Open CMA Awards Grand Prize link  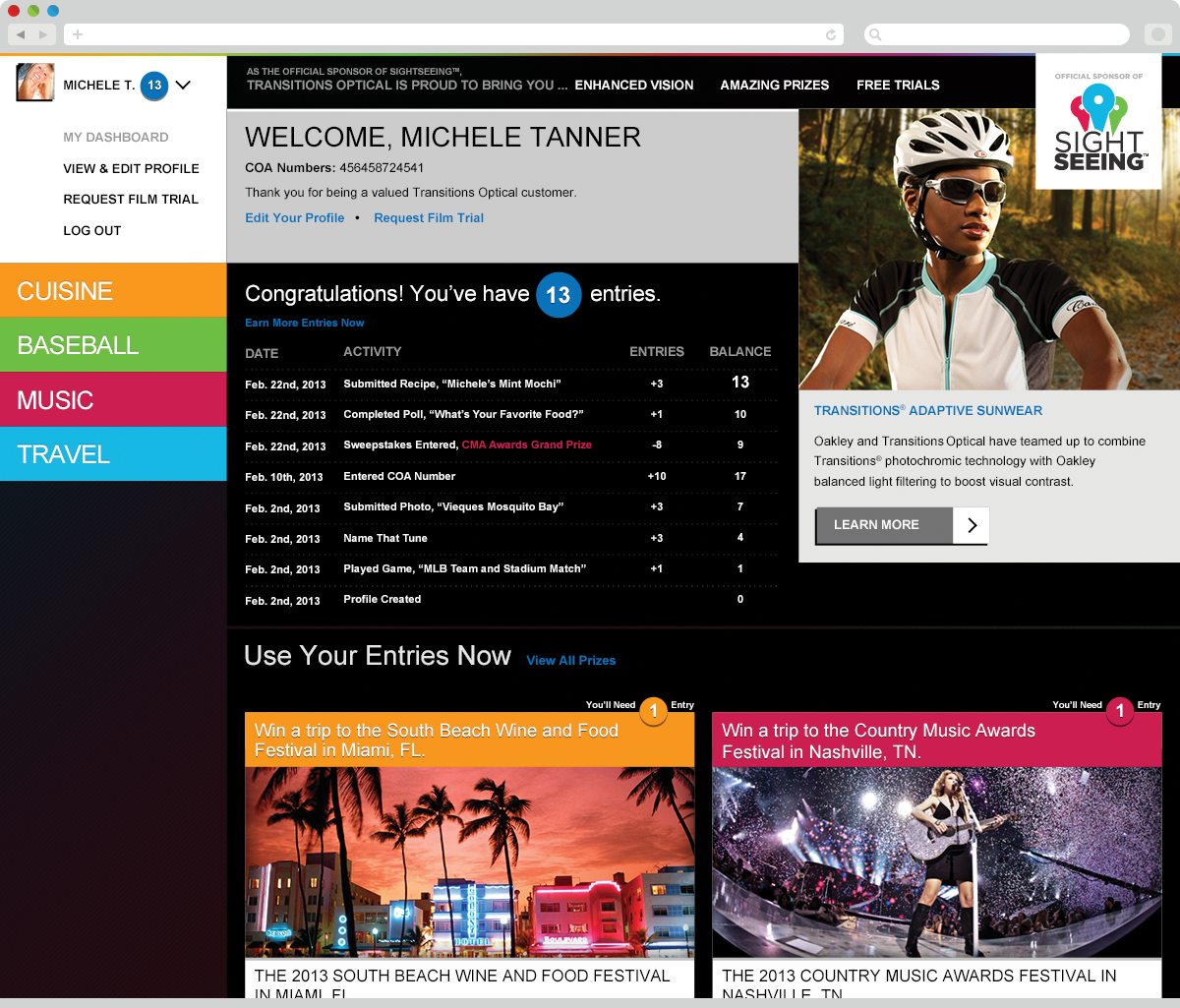(x=527, y=445)
